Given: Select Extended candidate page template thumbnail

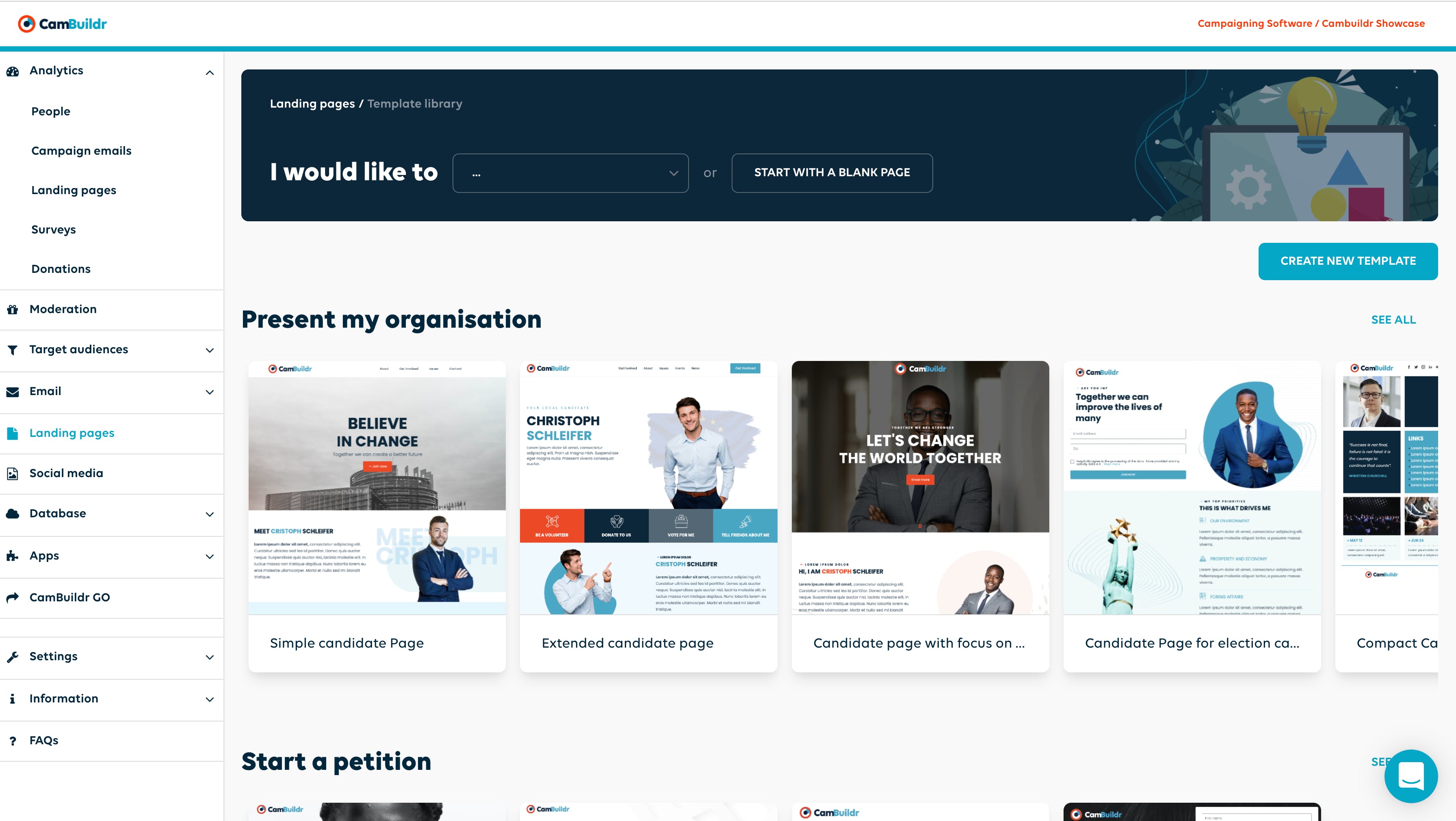Looking at the screenshot, I should click(648, 488).
